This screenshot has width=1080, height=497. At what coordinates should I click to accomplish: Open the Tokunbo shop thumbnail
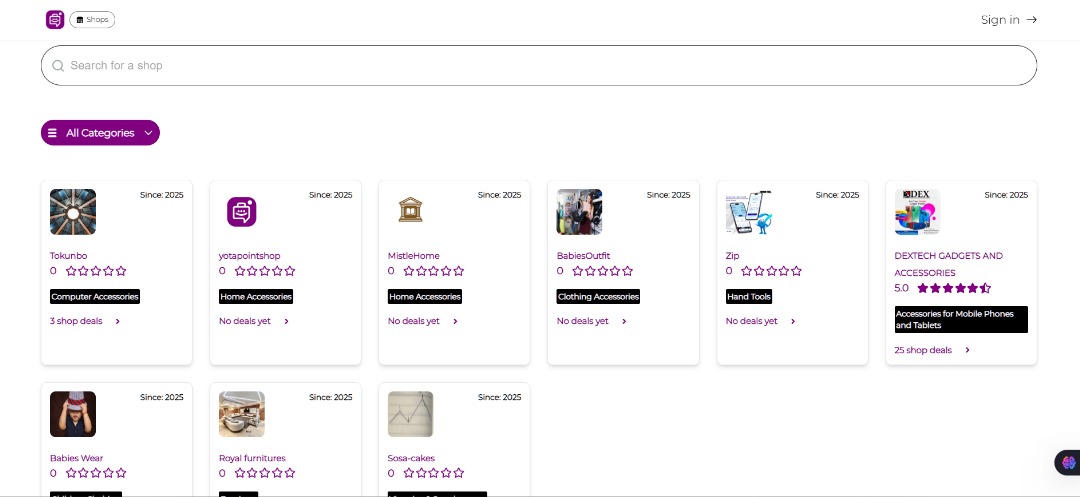(73, 212)
